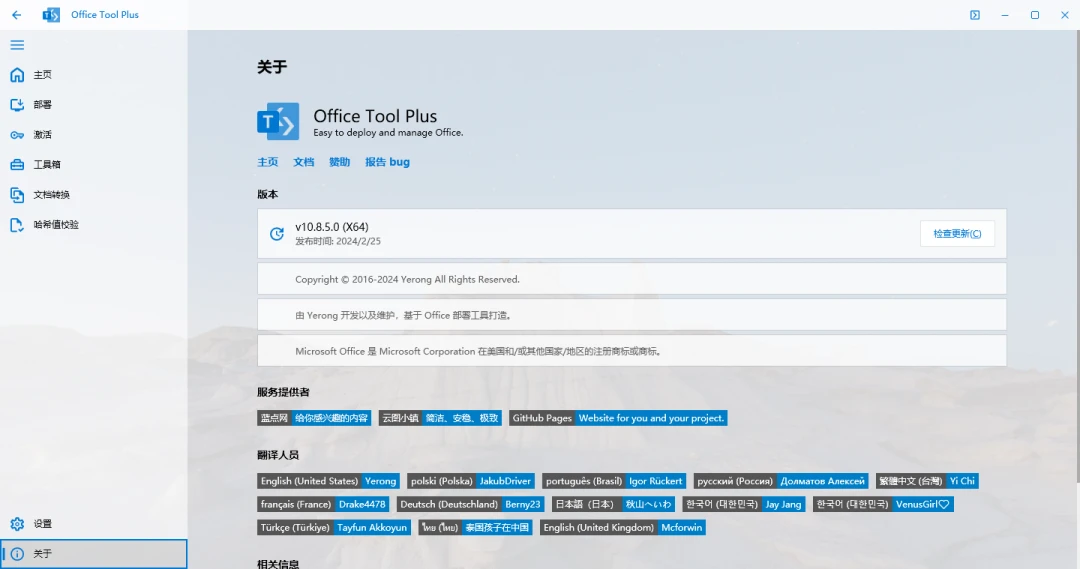Screen dimensions: 1080x569
Task: Open the 赞助 sponsor link
Action: [x=340, y=162]
